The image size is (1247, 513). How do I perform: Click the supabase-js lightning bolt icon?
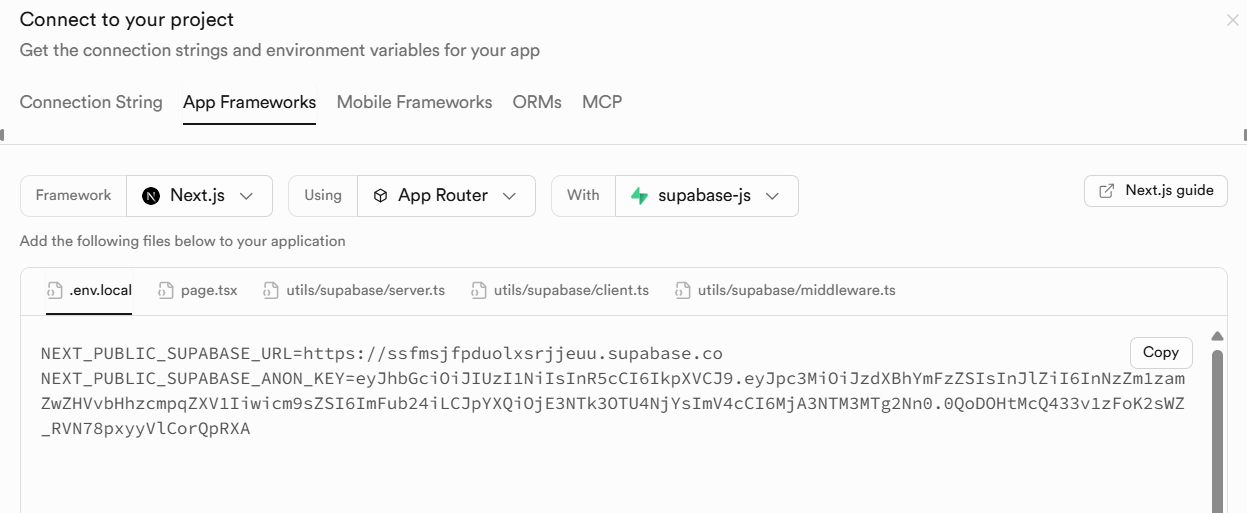click(639, 196)
